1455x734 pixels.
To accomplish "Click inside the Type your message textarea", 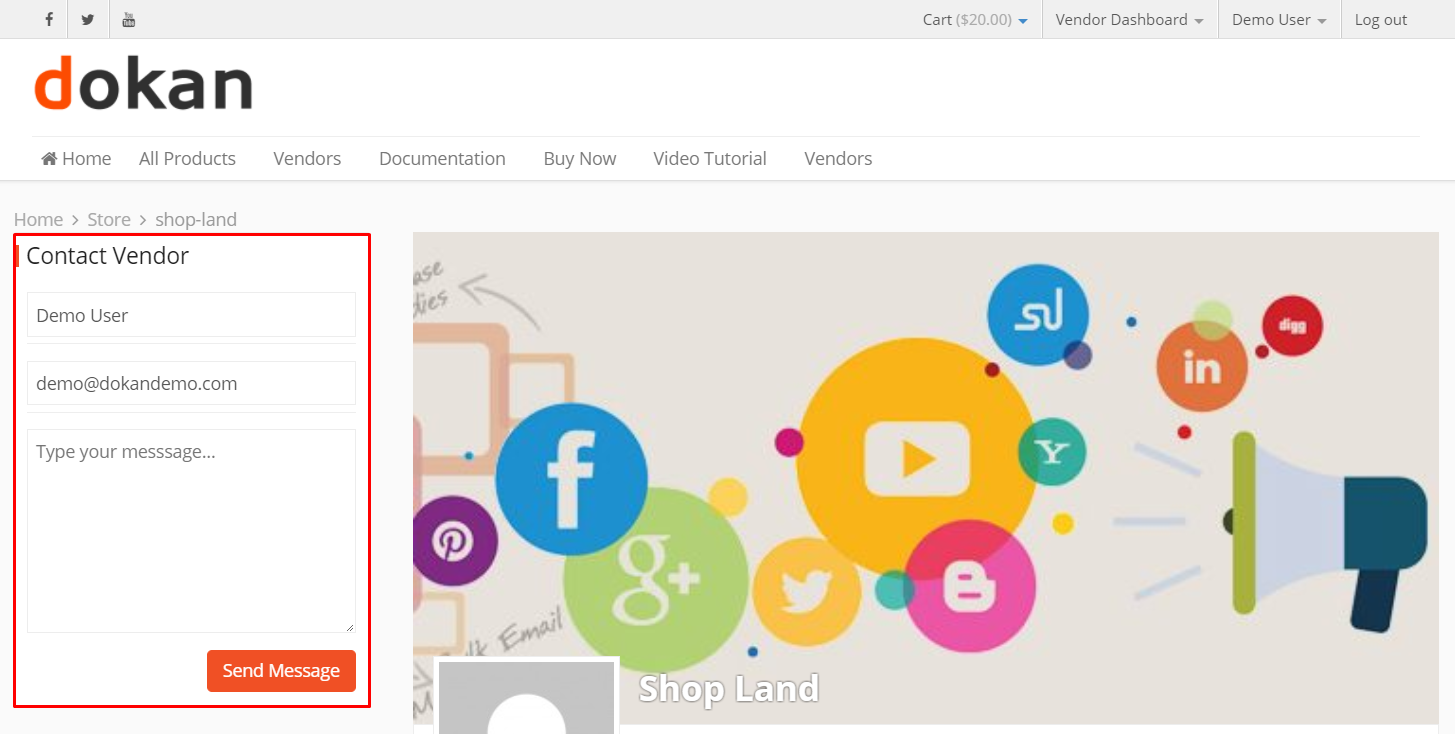I will (191, 531).
